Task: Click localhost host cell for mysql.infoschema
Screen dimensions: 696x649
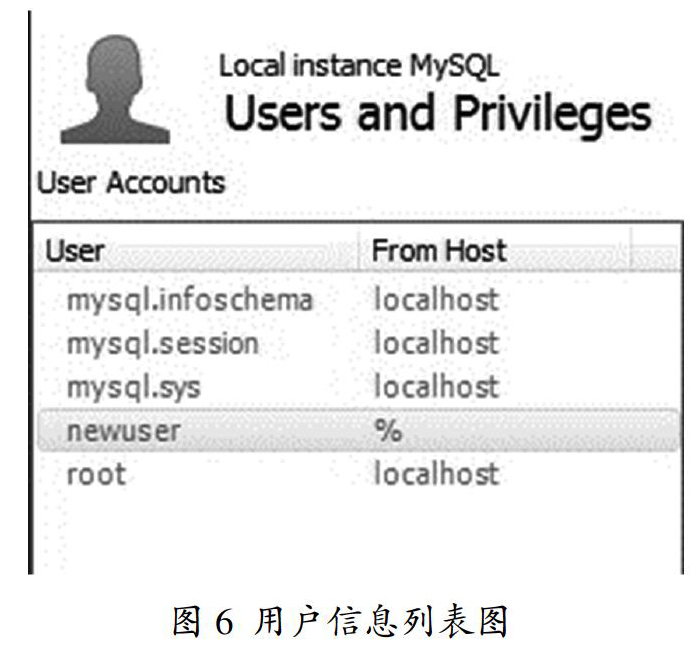Action: click(x=436, y=299)
